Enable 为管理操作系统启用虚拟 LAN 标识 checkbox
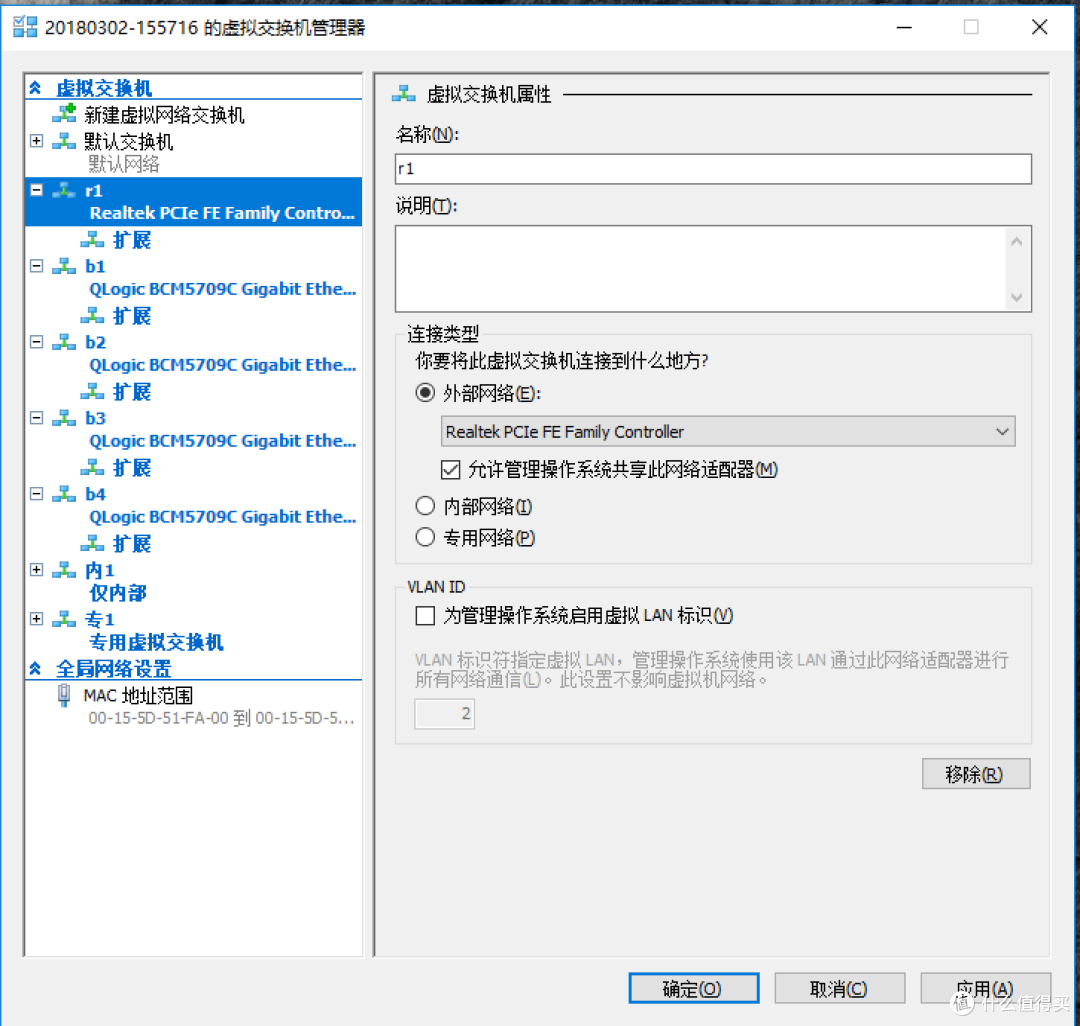This screenshot has width=1080, height=1026. (425, 615)
